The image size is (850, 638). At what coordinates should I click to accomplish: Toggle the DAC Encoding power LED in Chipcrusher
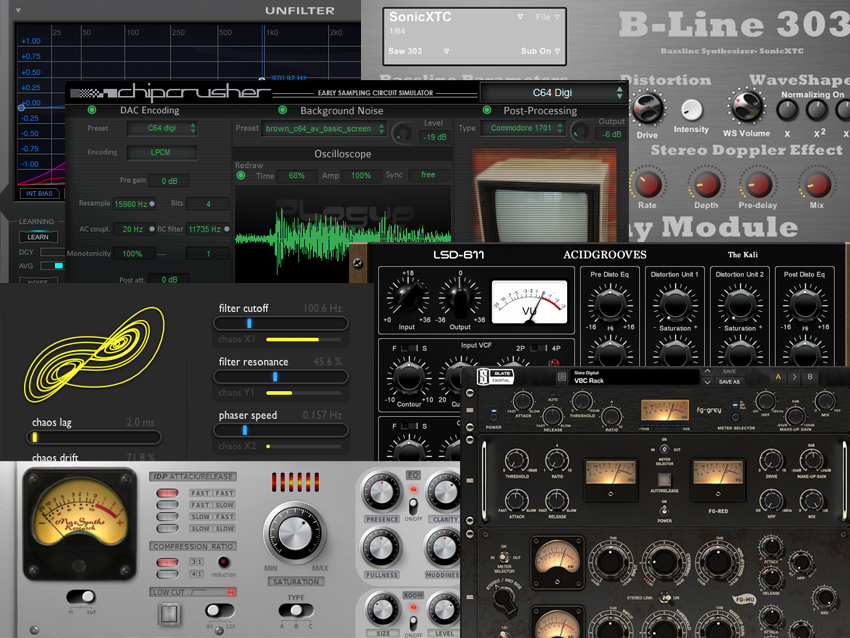92,110
